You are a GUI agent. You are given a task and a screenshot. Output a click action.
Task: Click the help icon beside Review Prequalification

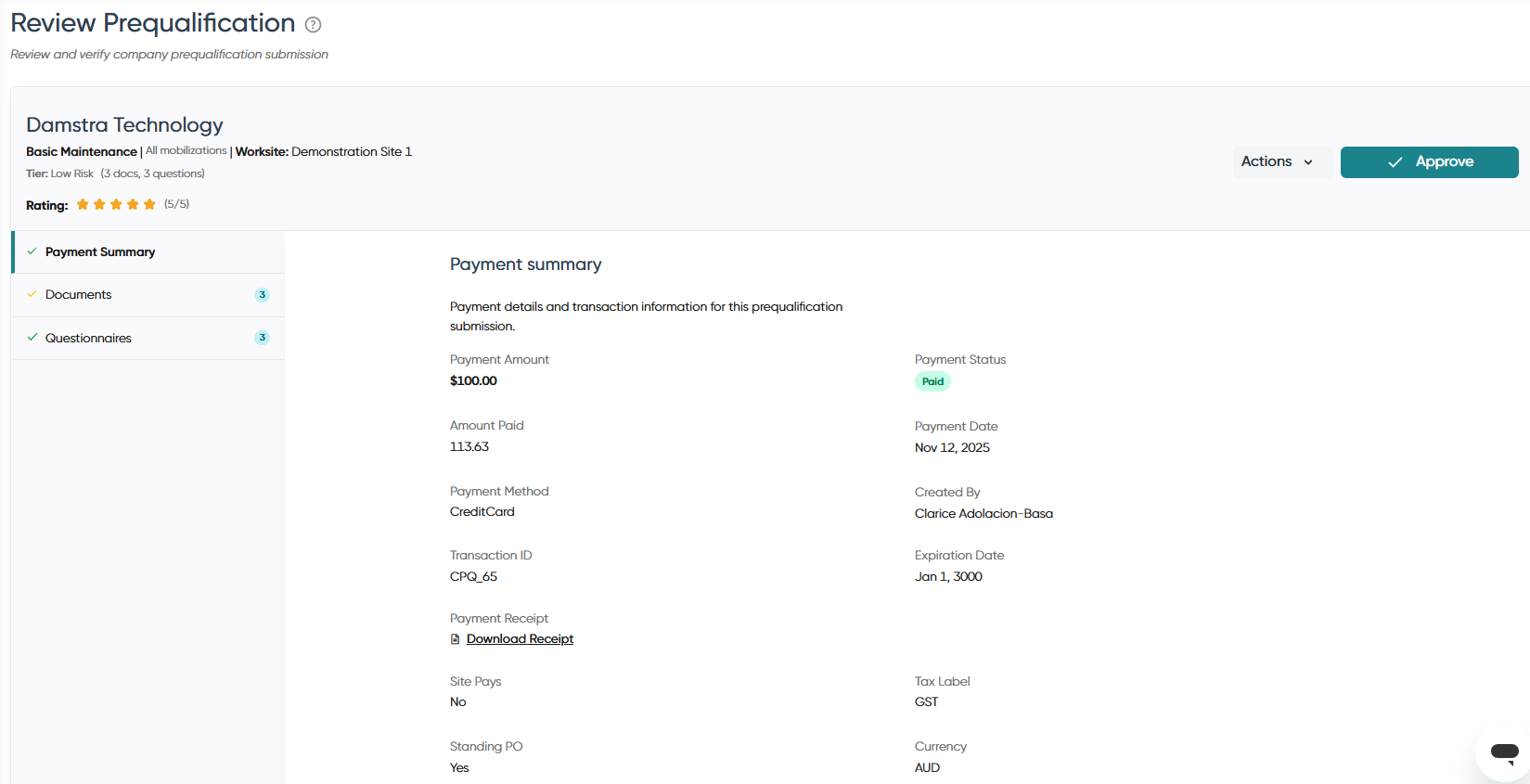[314, 24]
